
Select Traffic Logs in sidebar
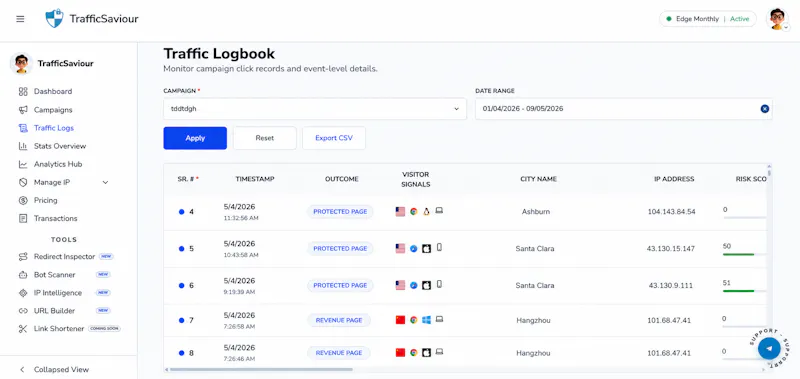pyautogui.click(x=54, y=128)
